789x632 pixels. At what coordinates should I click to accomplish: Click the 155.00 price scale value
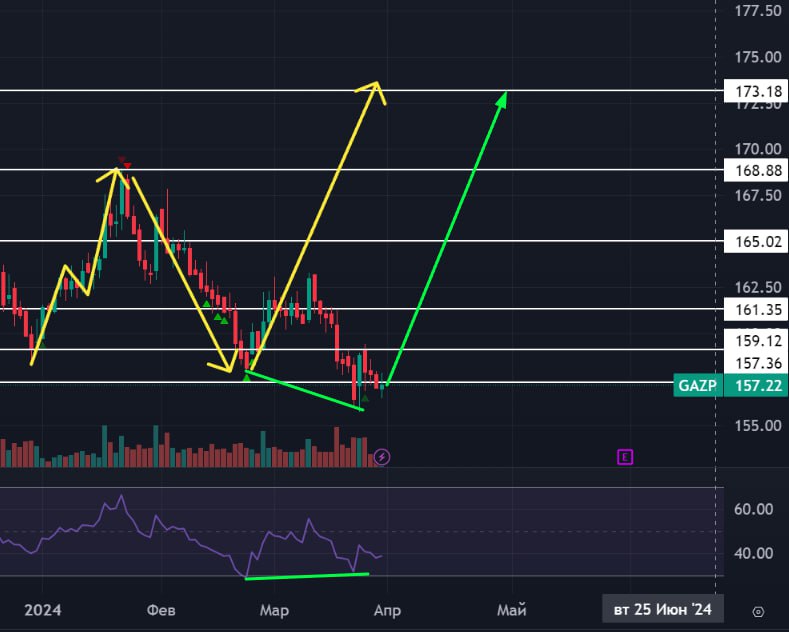(x=758, y=426)
